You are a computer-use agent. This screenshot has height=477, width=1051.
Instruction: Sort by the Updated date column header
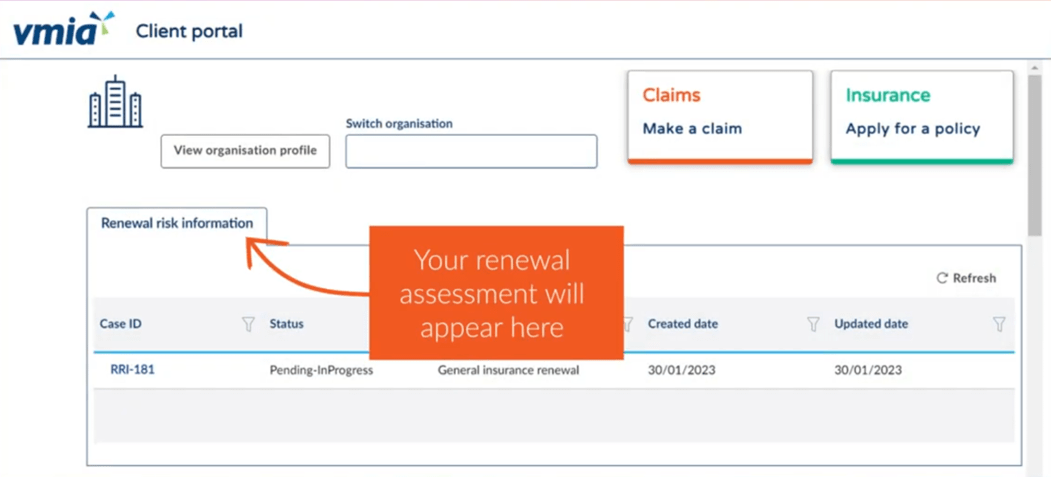871,324
